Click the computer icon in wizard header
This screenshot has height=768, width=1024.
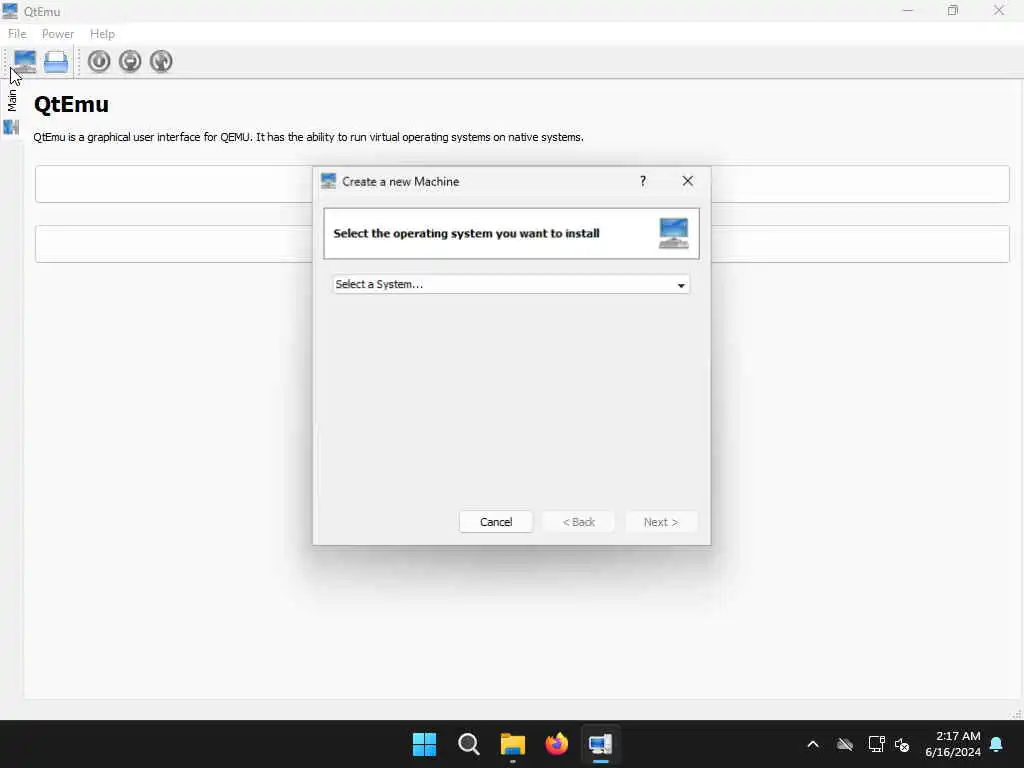673,233
